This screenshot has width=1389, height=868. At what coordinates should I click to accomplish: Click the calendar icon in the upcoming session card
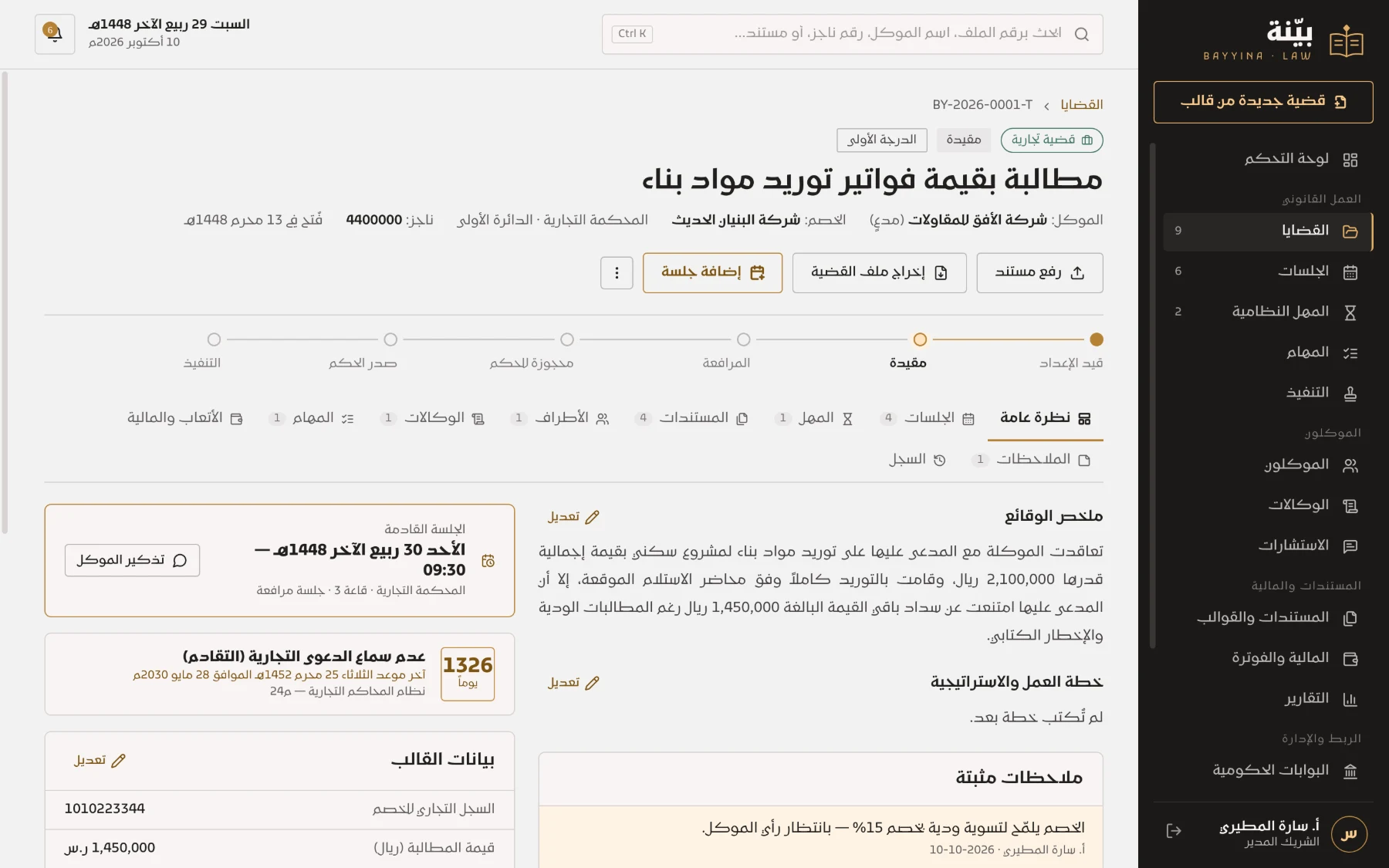pyautogui.click(x=488, y=561)
